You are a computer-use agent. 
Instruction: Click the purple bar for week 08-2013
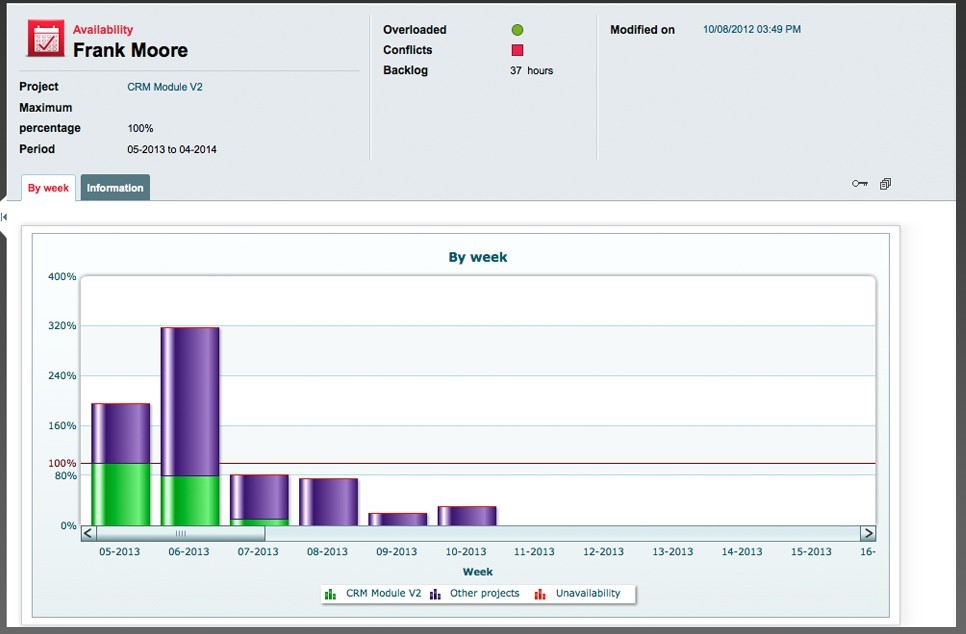328,502
